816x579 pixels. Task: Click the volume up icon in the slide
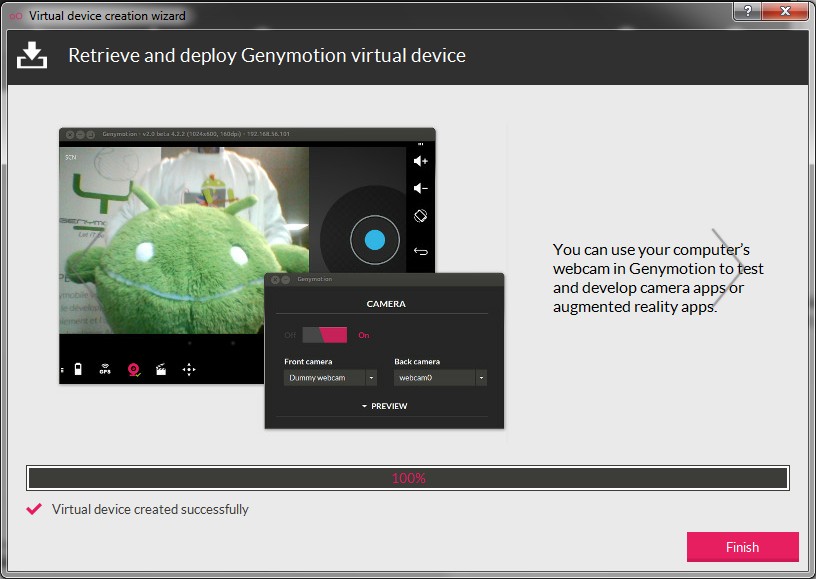[420, 161]
